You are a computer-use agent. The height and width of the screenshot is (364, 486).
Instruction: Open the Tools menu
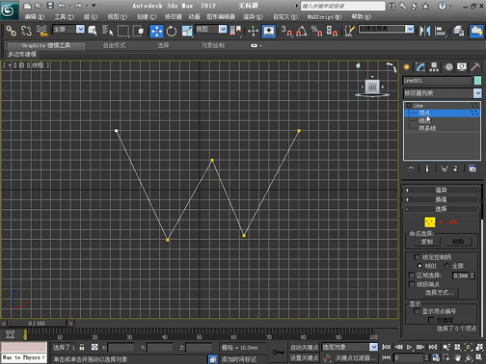[x=63, y=17]
